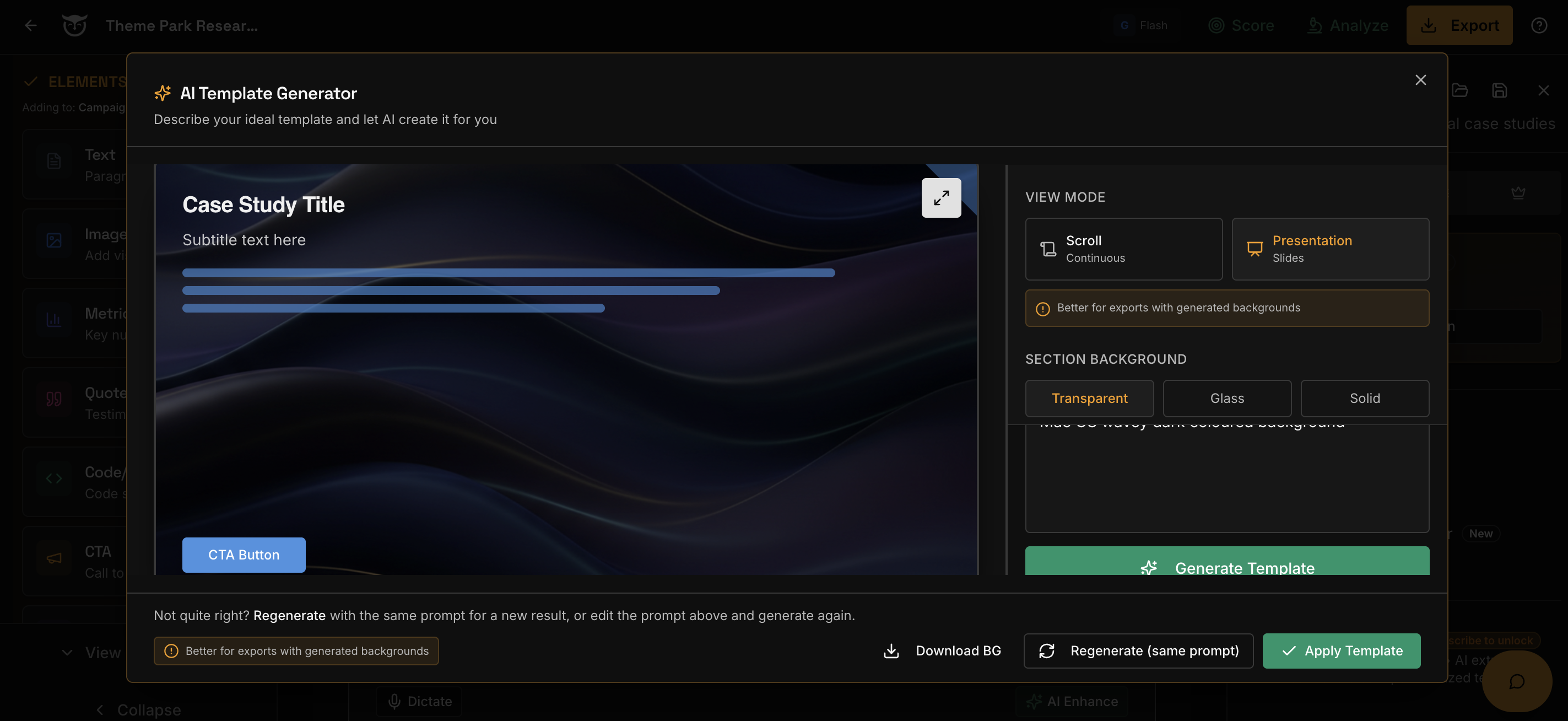Image resolution: width=1568 pixels, height=721 pixels.
Task: Apply the generated template
Action: pyautogui.click(x=1342, y=650)
